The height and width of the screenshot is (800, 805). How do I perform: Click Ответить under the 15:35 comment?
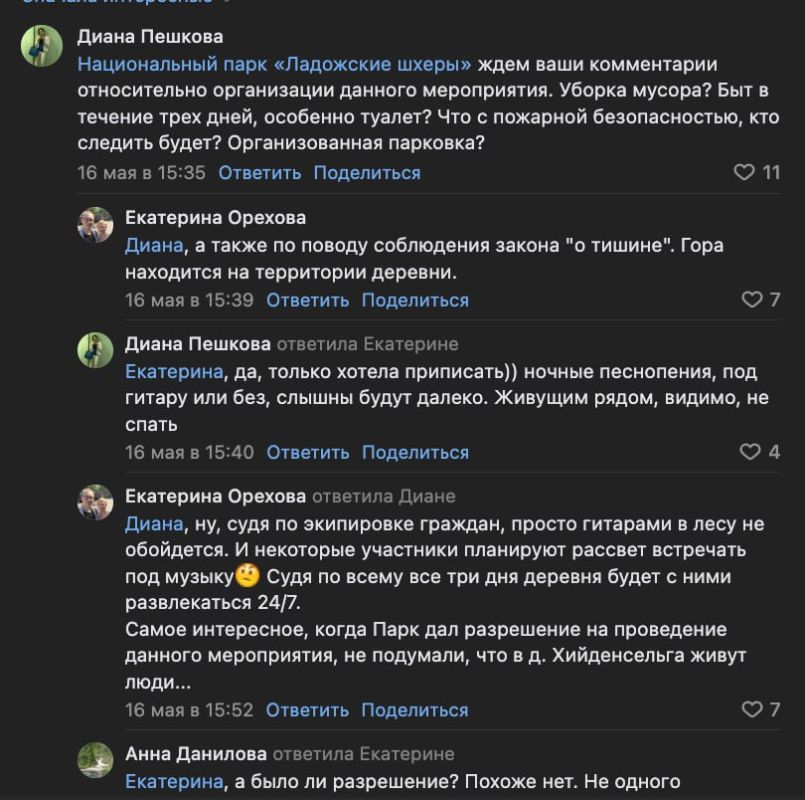pyautogui.click(x=259, y=173)
